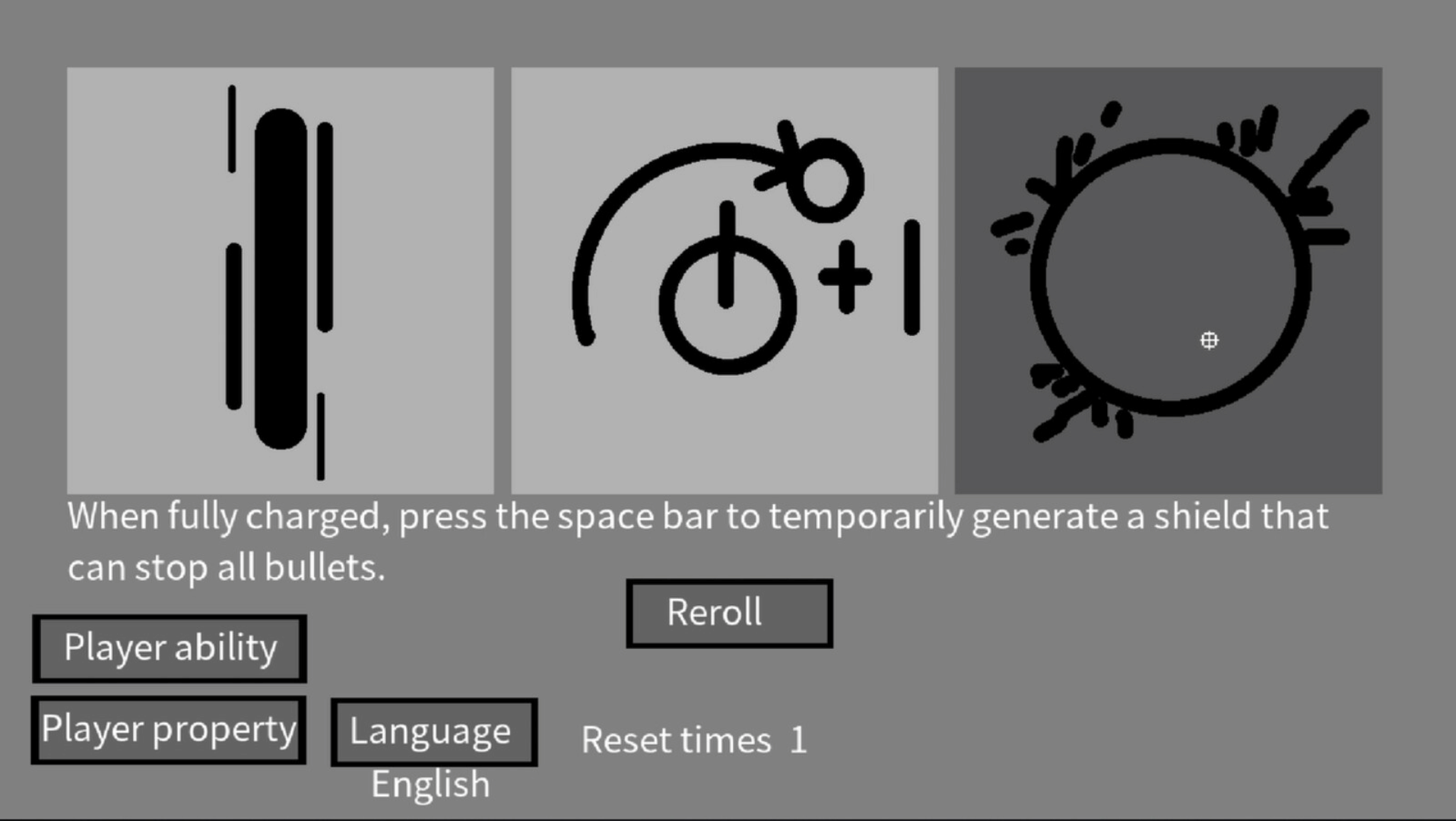Click the small orbiting ring in middle card
Screen dimensions: 1456x821
pos(826,180)
